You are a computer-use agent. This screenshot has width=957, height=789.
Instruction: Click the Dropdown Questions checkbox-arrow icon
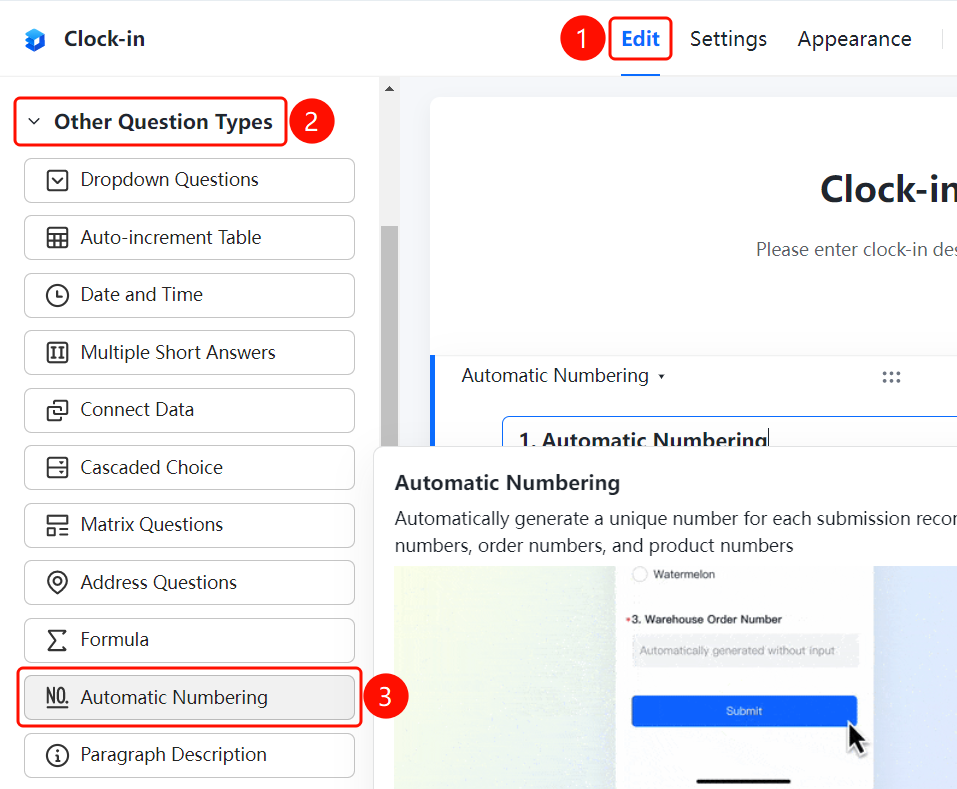(57, 181)
